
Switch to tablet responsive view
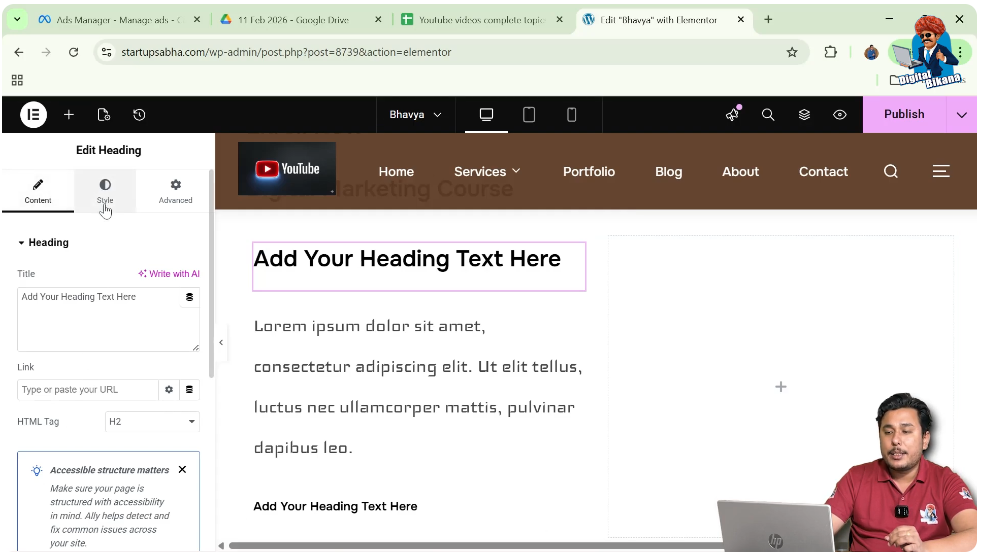coord(529,114)
